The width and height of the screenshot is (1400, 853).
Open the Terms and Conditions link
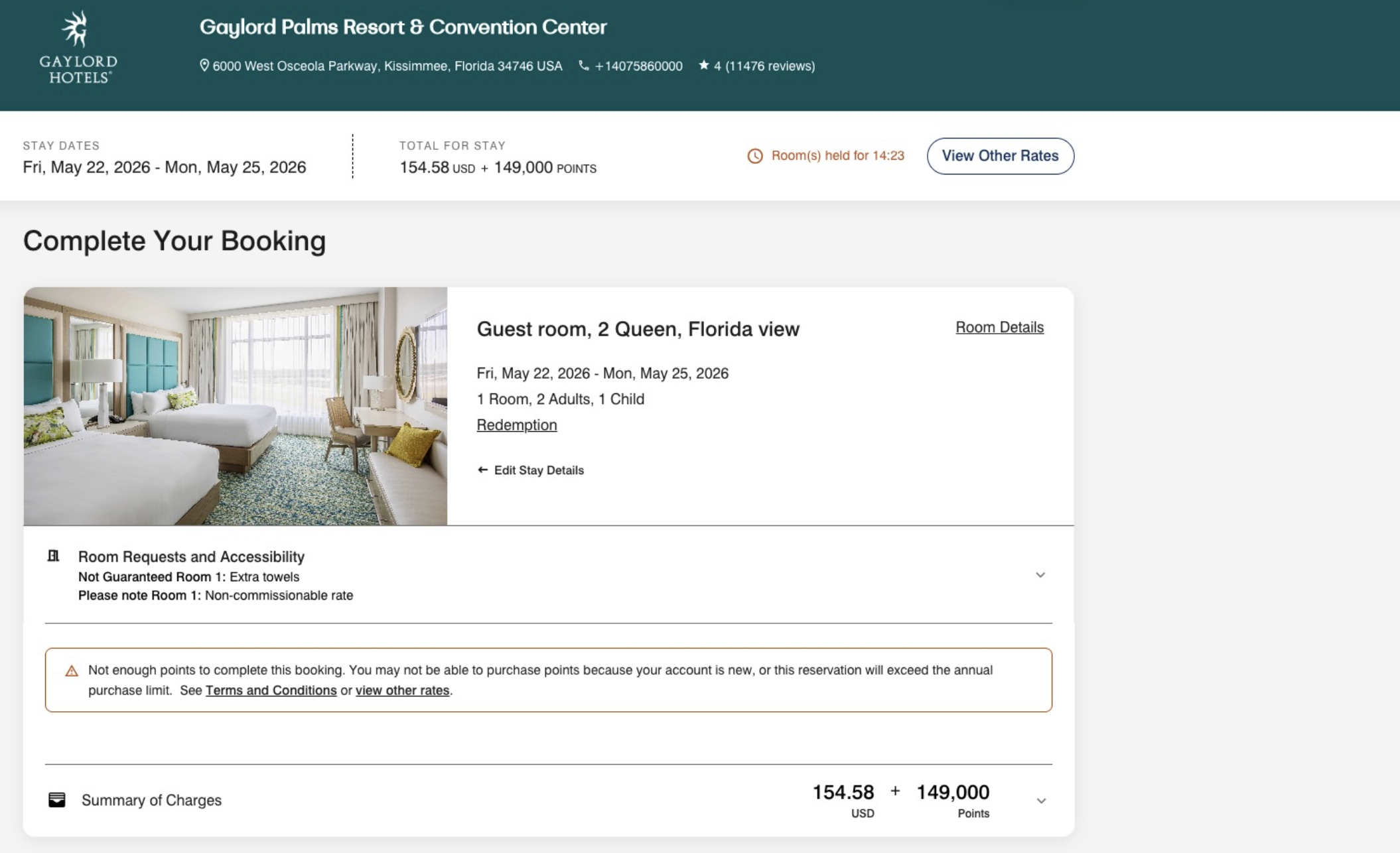pyautogui.click(x=271, y=690)
